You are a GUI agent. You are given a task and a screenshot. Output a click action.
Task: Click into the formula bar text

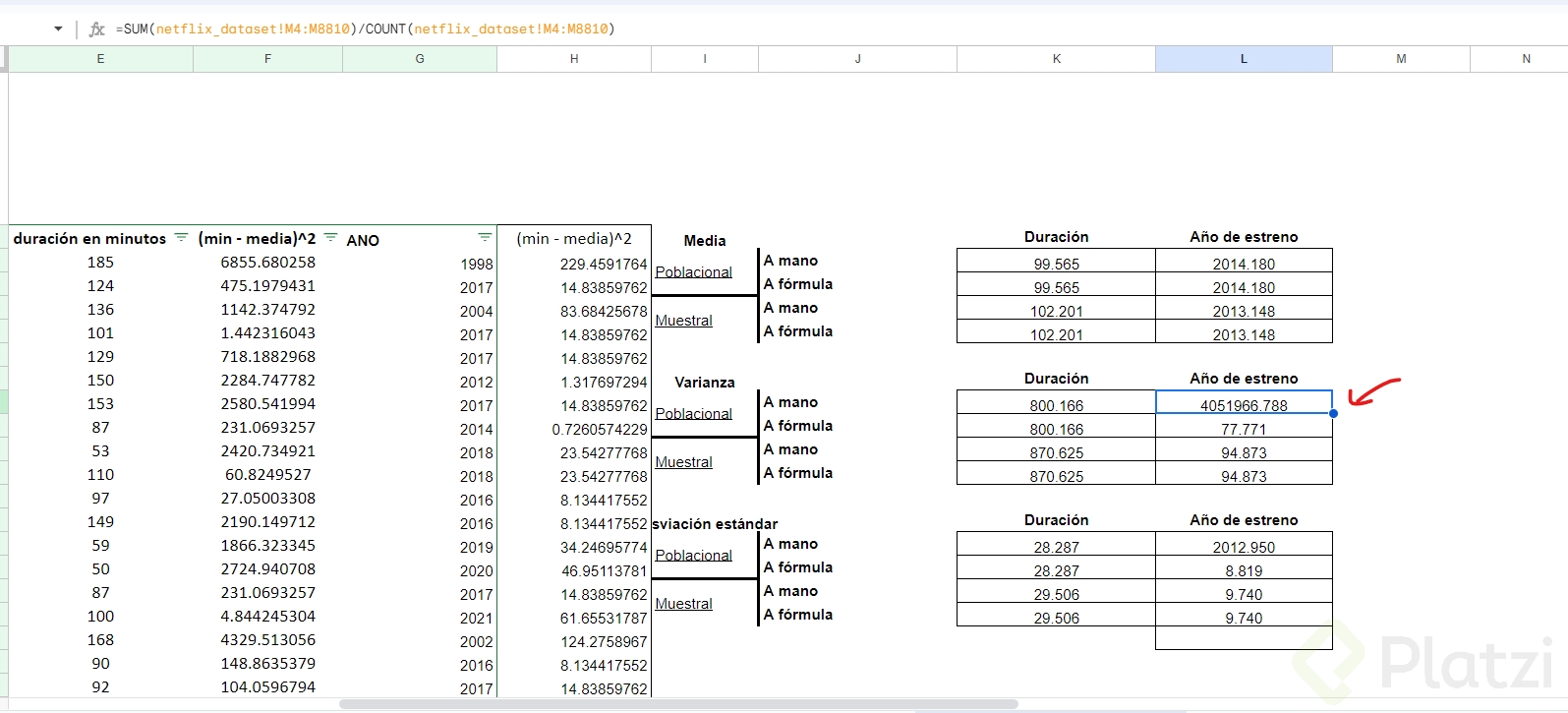click(365, 30)
